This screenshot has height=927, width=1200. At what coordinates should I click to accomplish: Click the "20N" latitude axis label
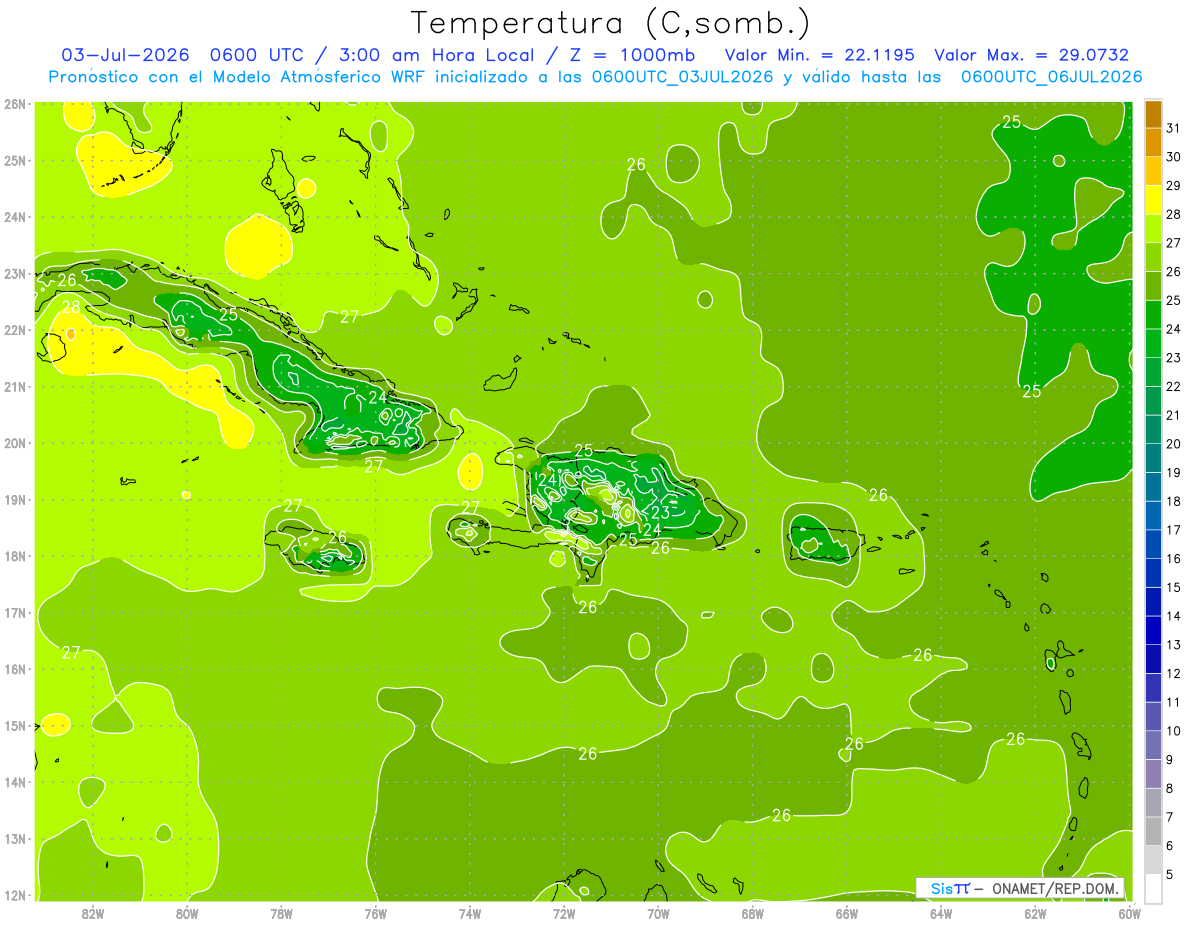tap(14, 443)
